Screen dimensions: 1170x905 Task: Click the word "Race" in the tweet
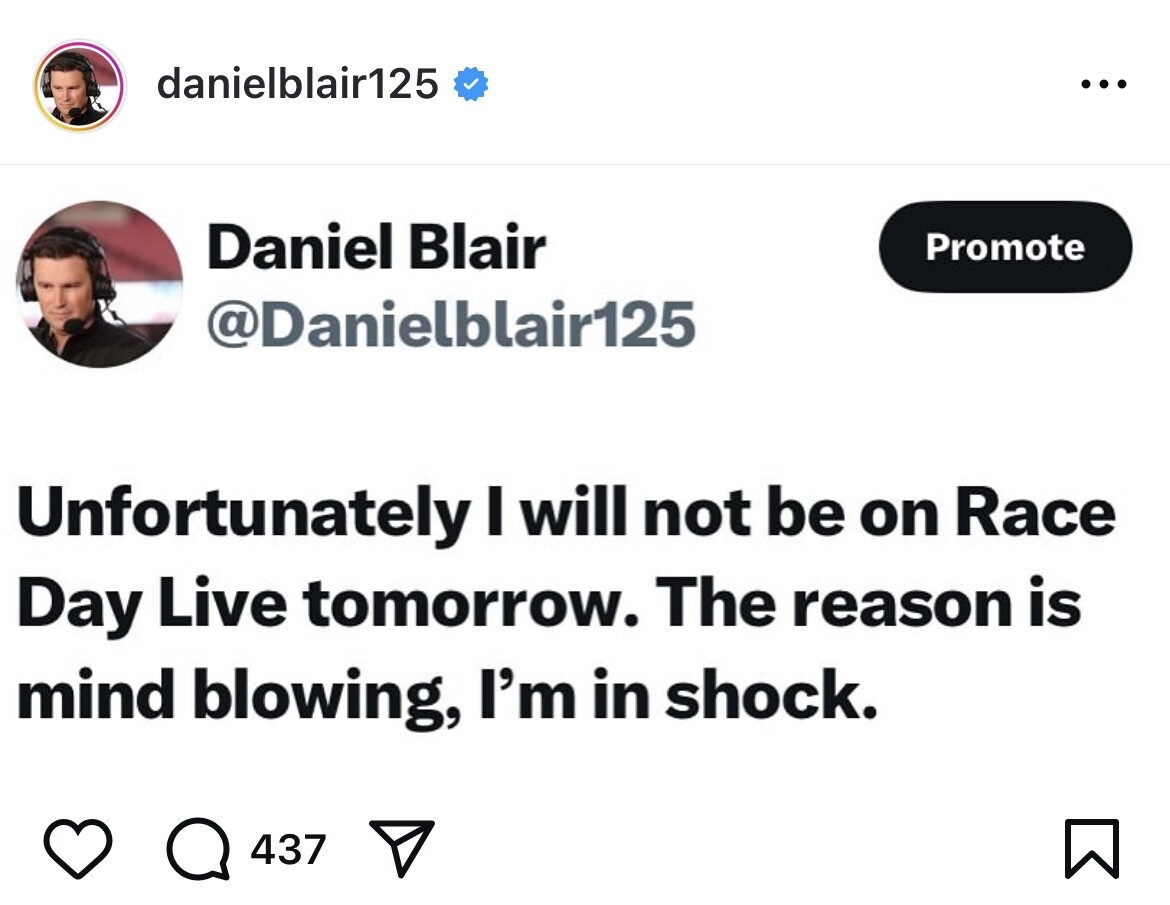coord(1035,515)
